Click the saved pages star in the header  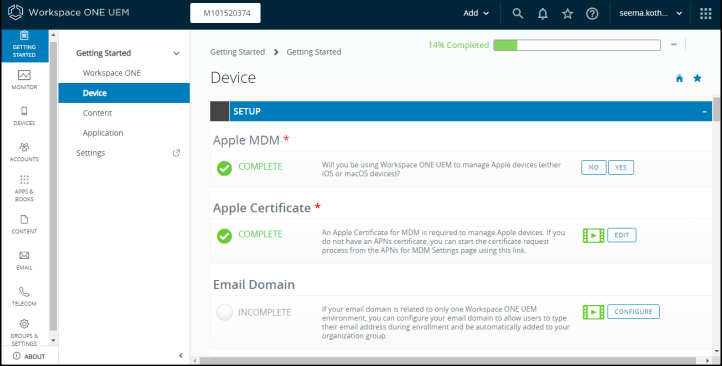pyautogui.click(x=567, y=14)
